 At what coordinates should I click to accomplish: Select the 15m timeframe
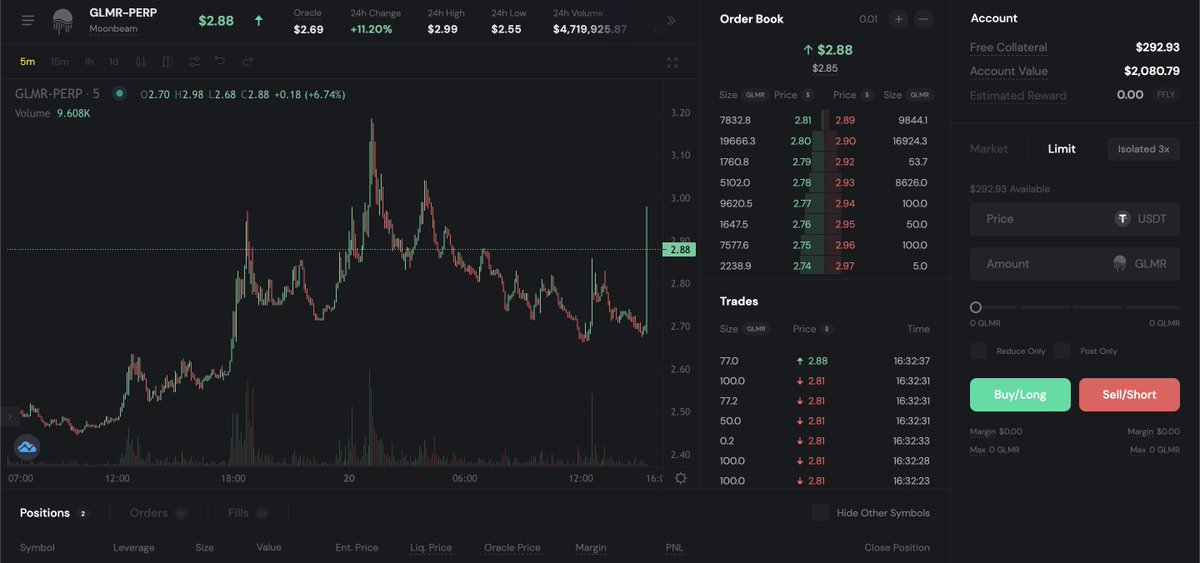(x=60, y=62)
